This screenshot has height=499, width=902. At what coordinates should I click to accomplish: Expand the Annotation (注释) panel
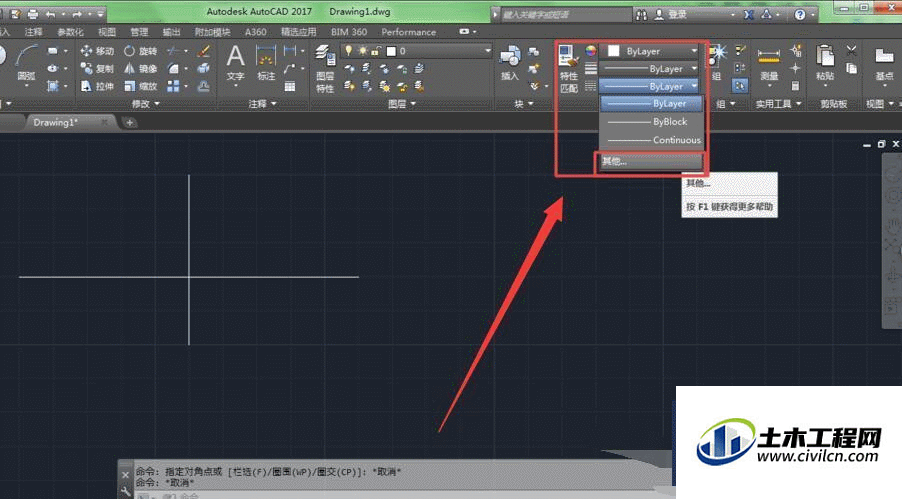point(262,104)
